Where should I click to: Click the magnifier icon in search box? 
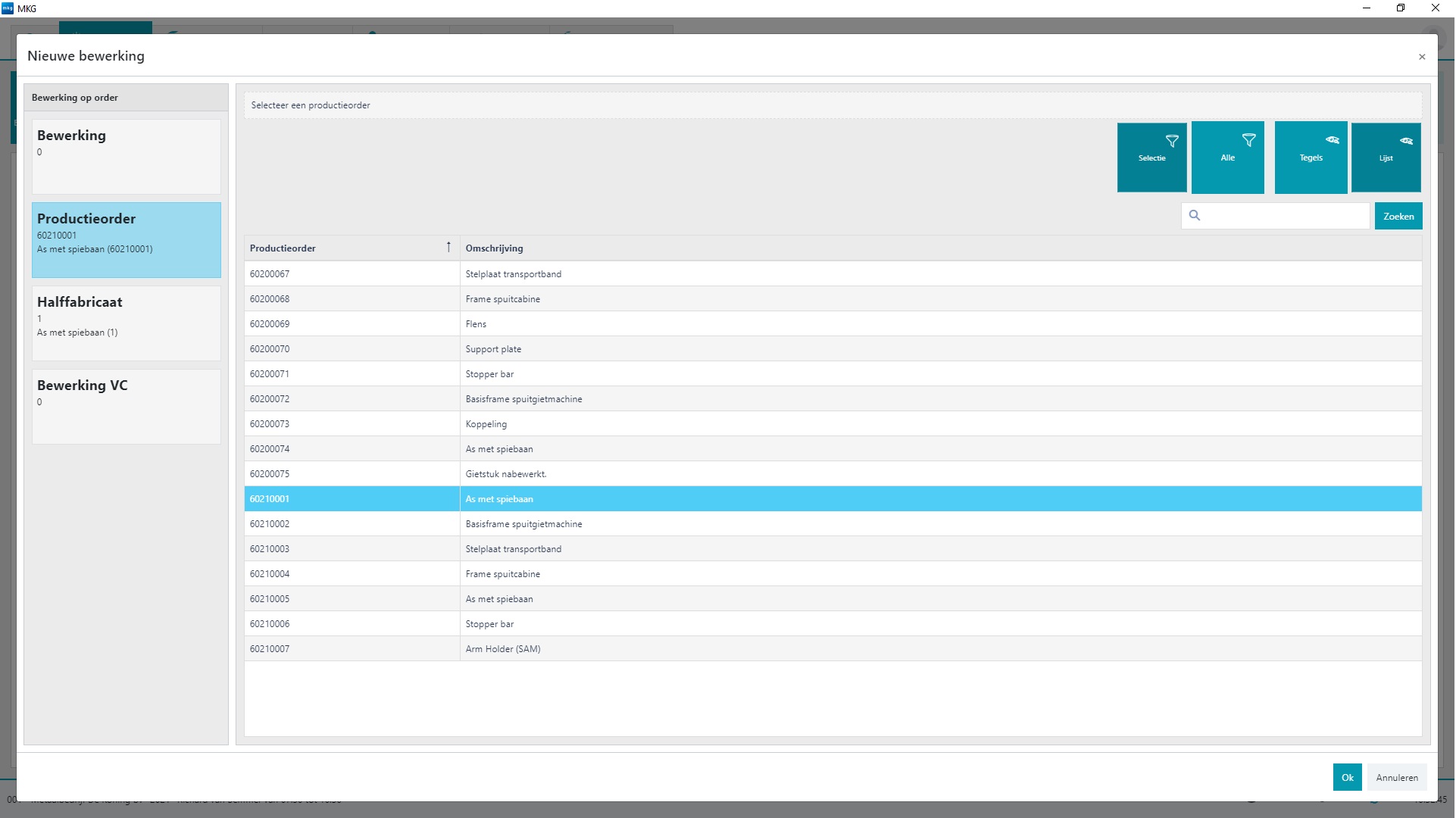1195,216
